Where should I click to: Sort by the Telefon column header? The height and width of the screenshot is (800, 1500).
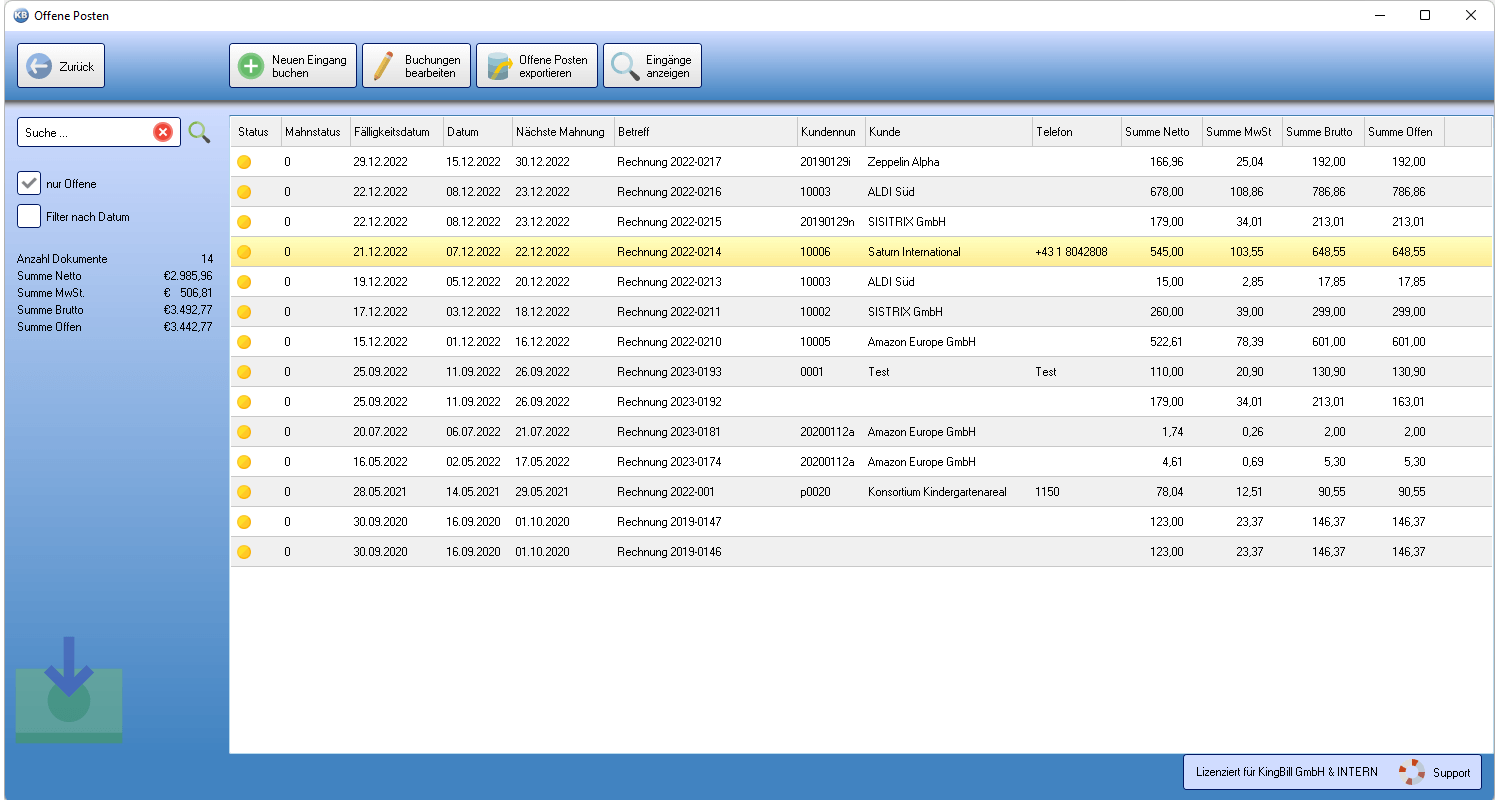(x=1077, y=132)
